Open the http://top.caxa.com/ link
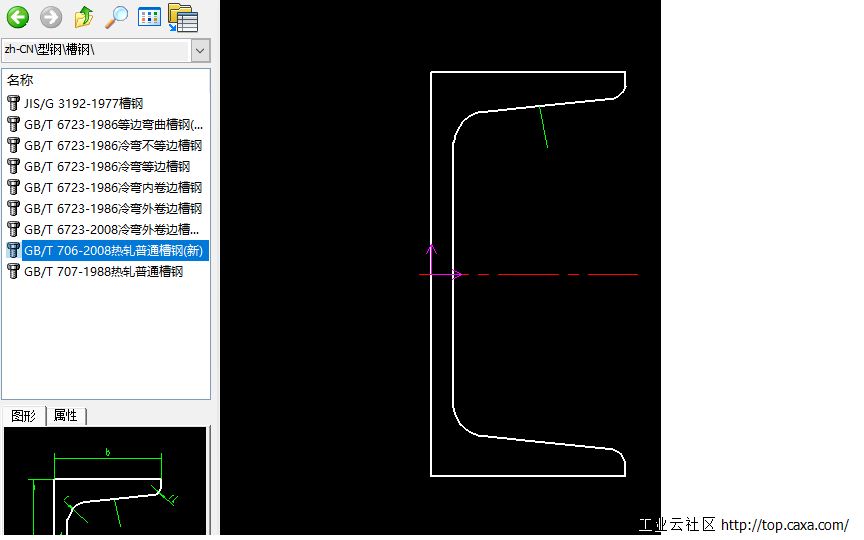This screenshot has width=864, height=540. tap(784, 525)
